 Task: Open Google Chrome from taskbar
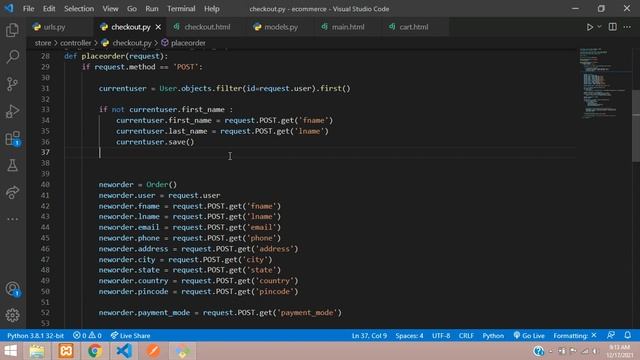tap(95, 351)
